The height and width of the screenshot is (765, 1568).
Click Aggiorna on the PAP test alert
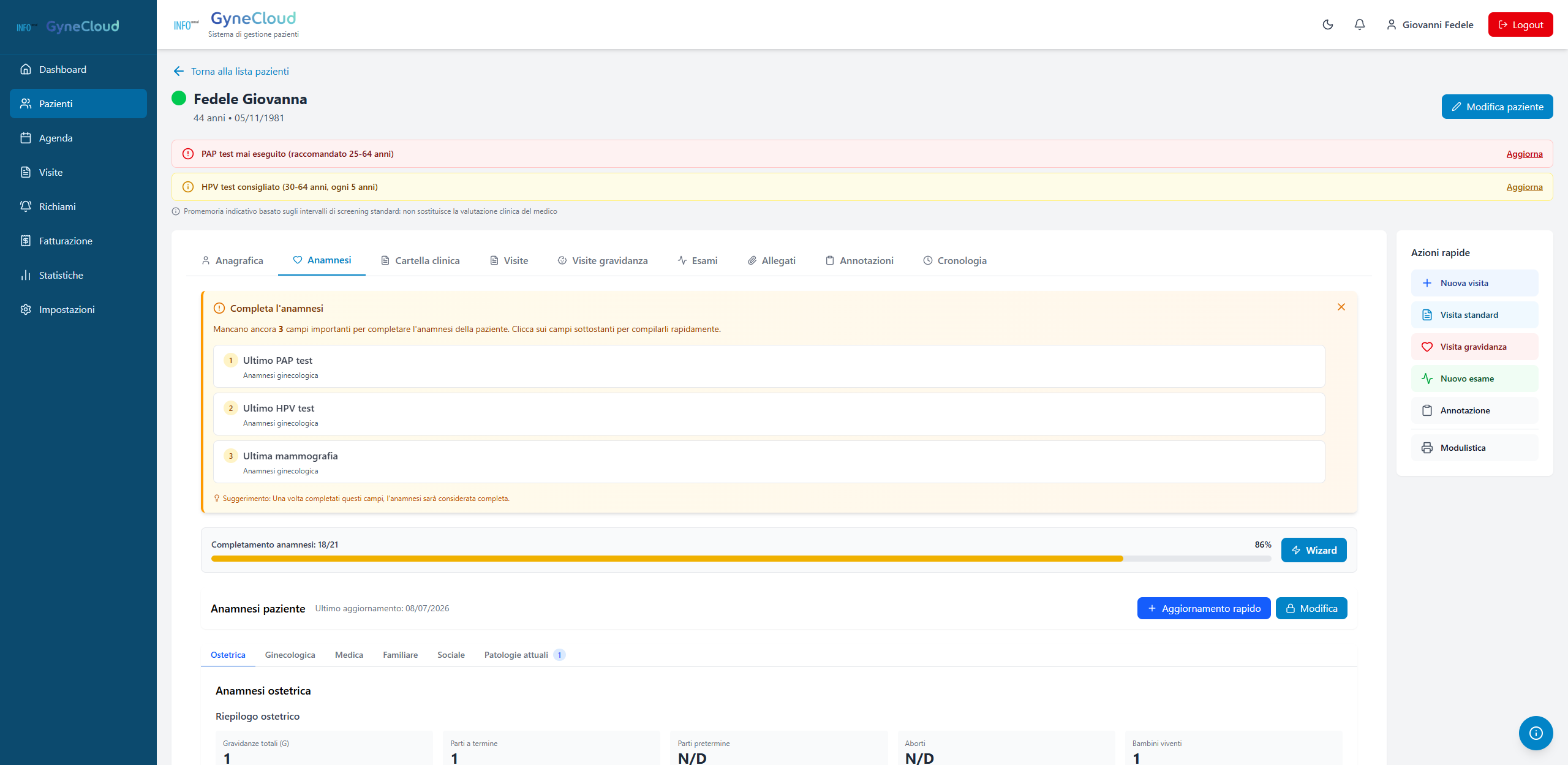(1524, 154)
